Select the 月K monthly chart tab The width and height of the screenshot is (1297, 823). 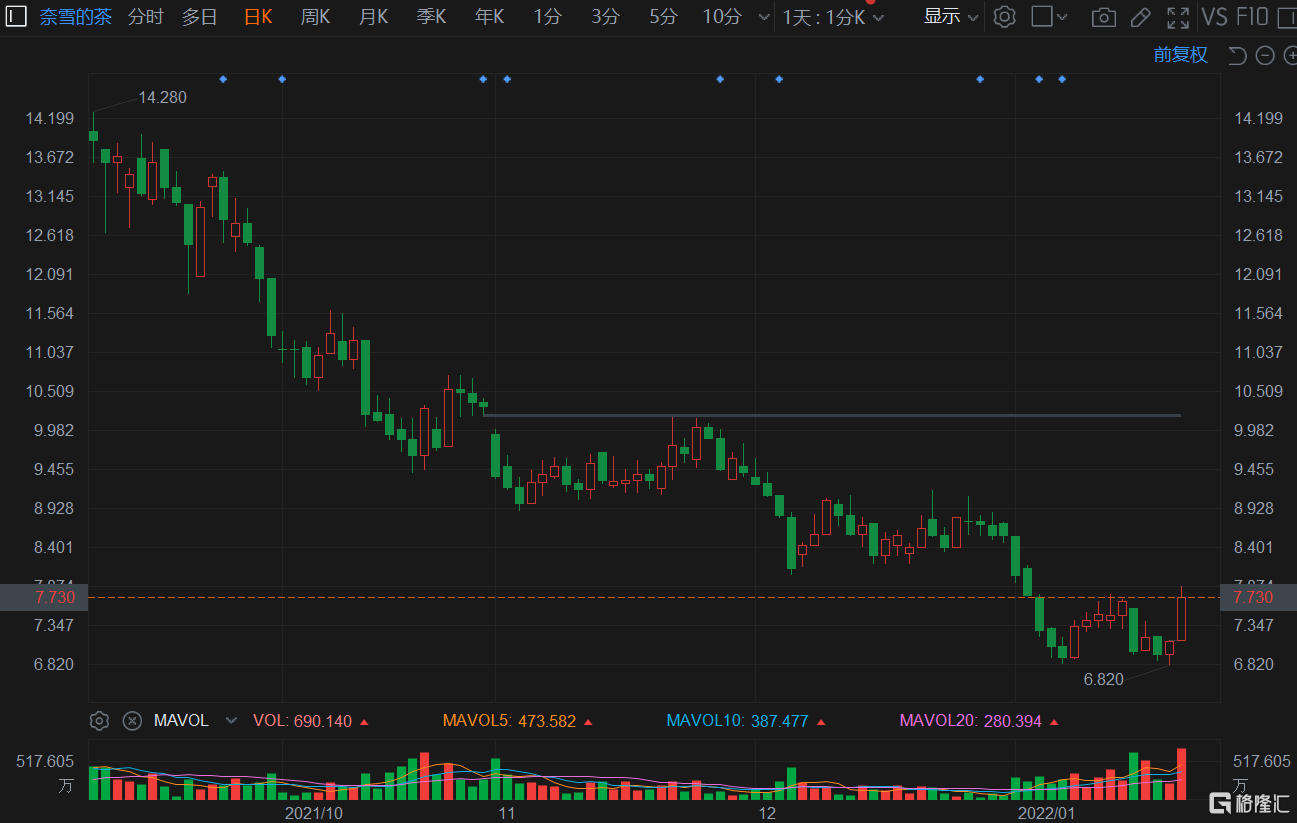click(374, 17)
